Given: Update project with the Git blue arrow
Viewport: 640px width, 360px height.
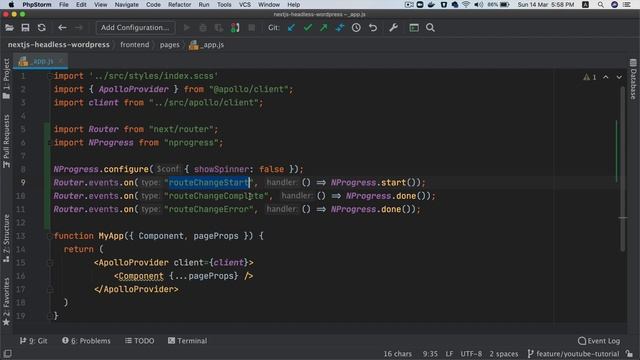Looking at the screenshot, I should [291, 28].
